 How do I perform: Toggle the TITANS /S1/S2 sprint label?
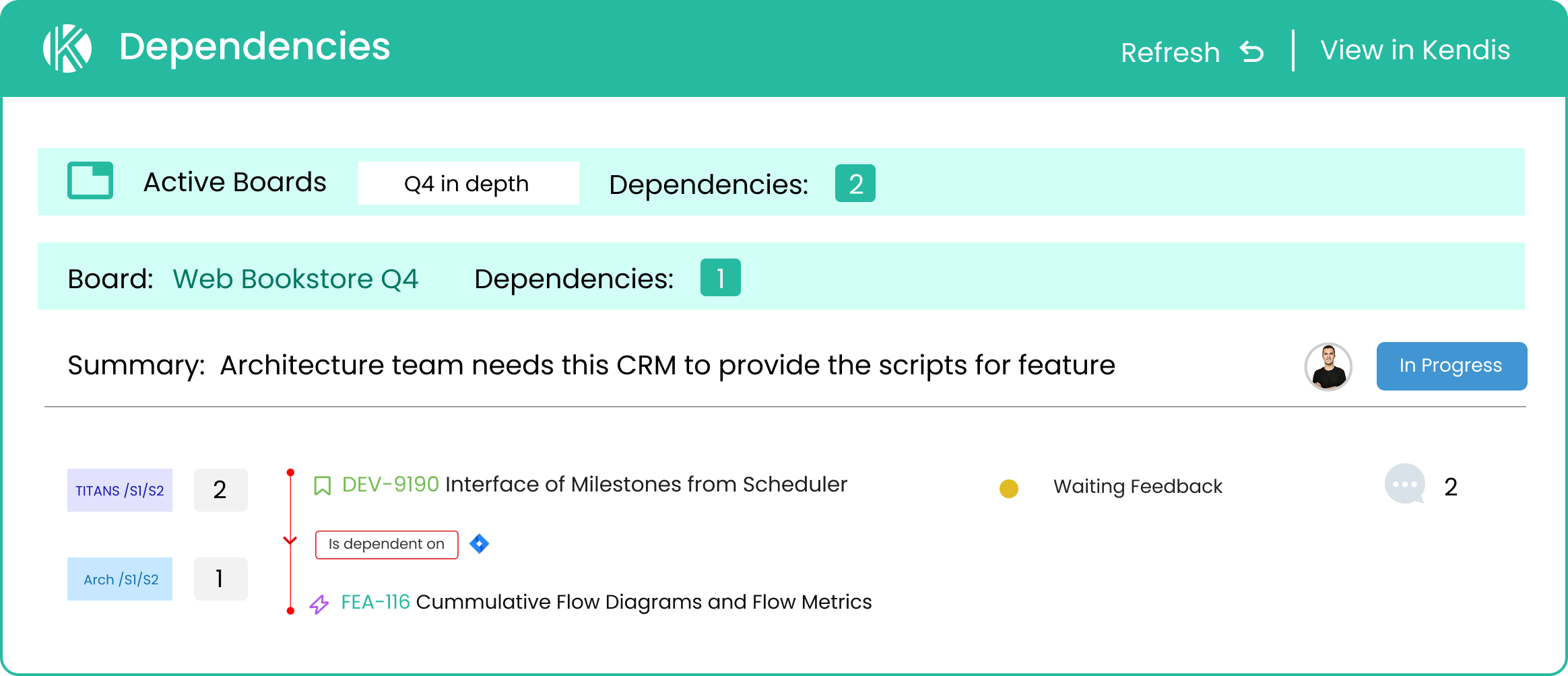point(119,490)
